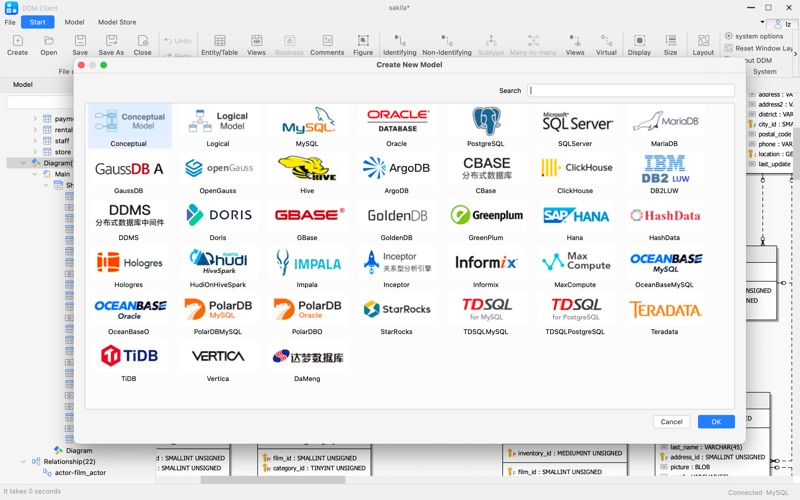Click the Layout toolbar button

tap(703, 45)
